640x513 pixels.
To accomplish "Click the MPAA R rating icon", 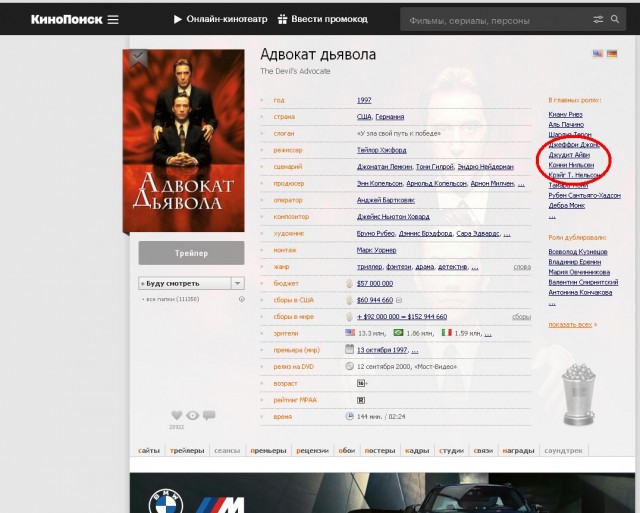I will click(x=361, y=400).
